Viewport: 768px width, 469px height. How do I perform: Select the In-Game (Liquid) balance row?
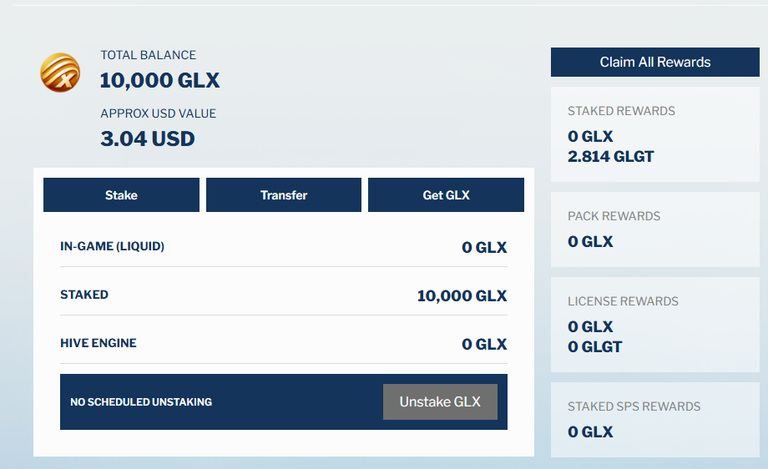(x=284, y=247)
